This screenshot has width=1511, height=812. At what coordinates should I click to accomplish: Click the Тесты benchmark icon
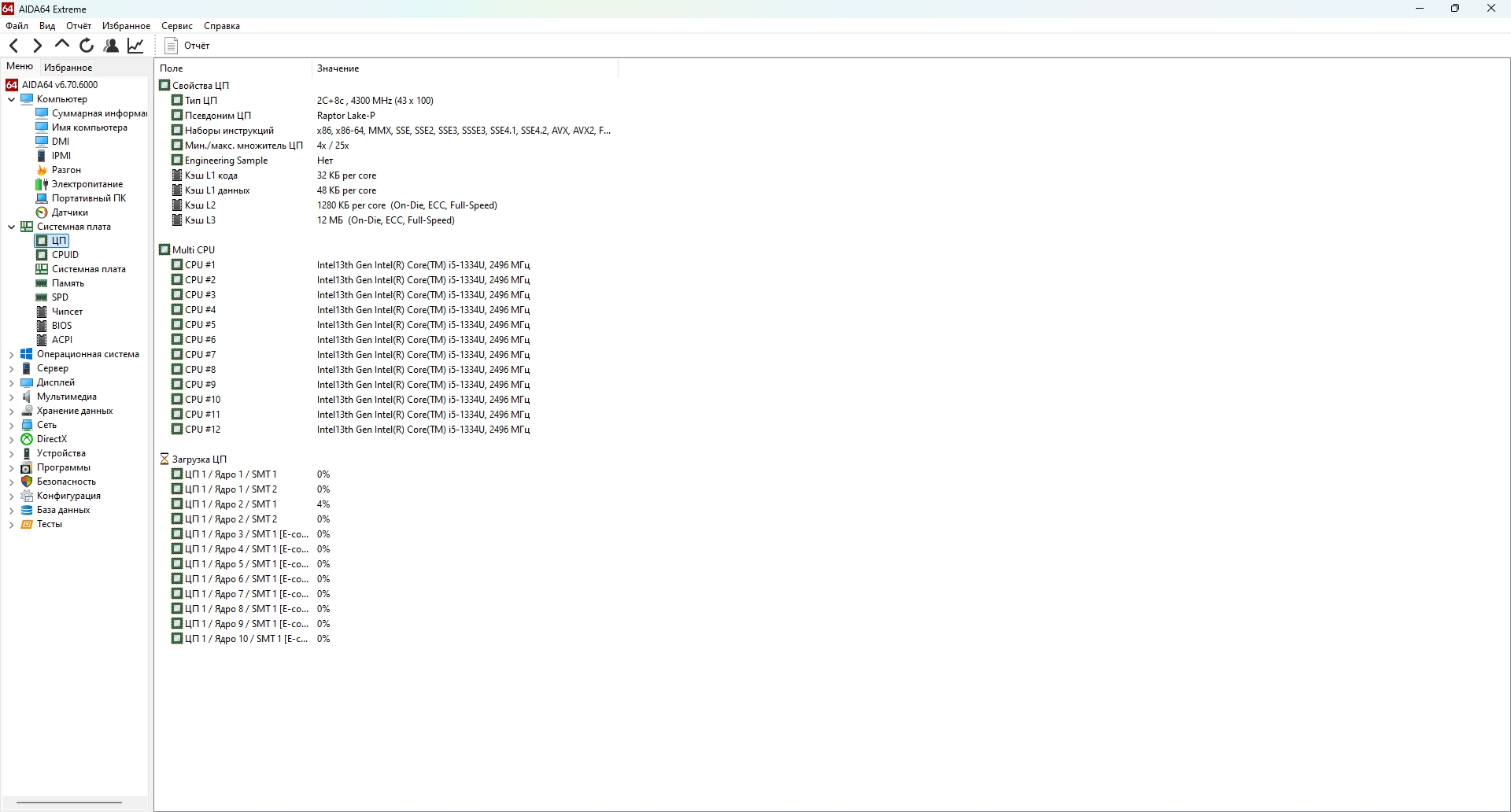(27, 524)
